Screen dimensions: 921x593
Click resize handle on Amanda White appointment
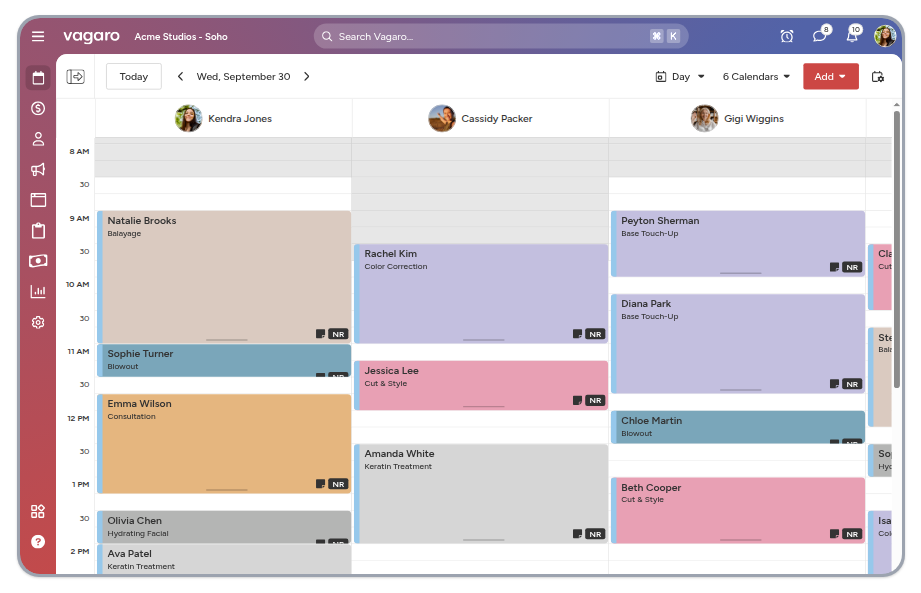click(x=483, y=540)
